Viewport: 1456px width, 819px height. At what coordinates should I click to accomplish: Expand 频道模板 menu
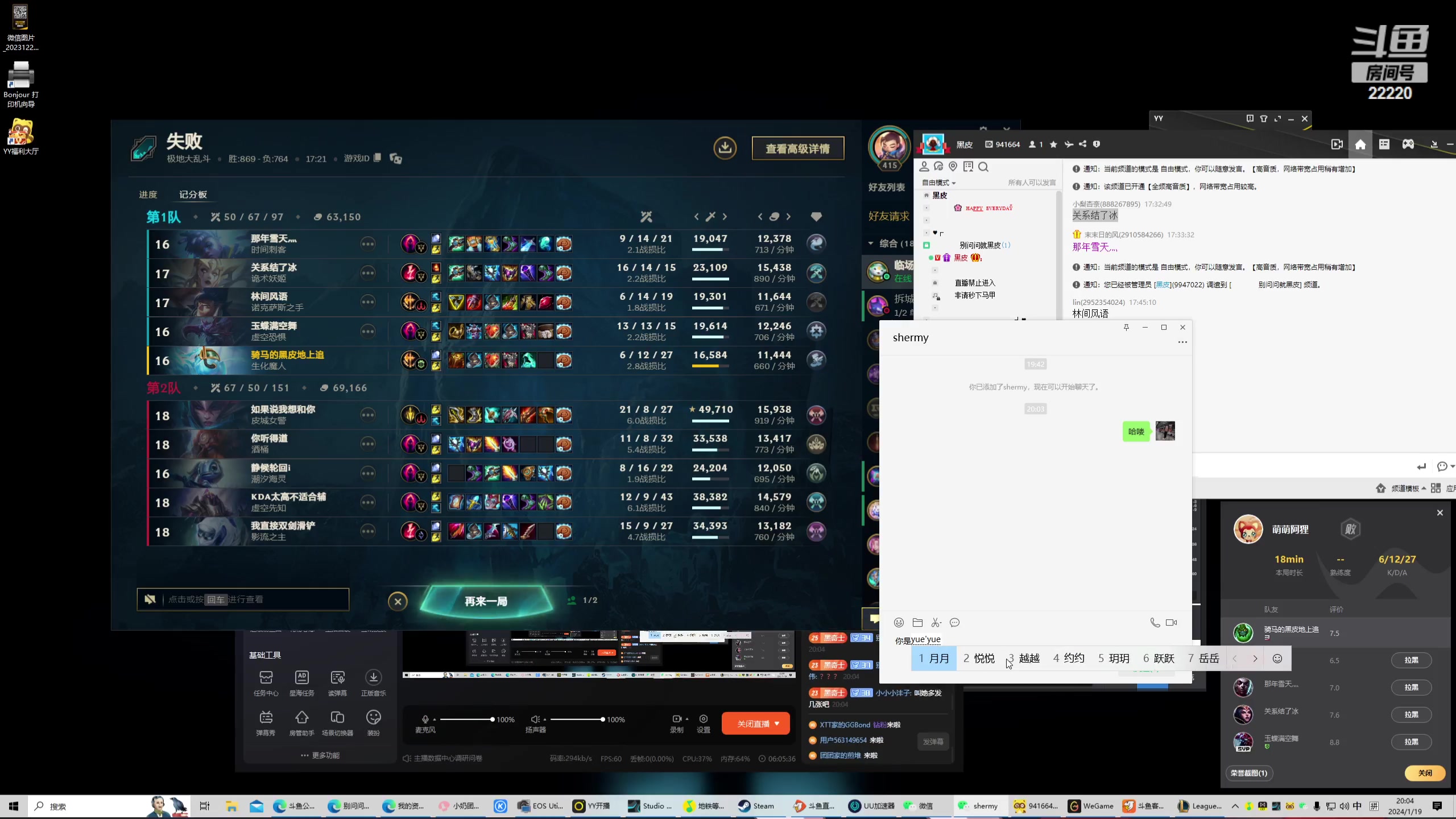(x=1408, y=489)
